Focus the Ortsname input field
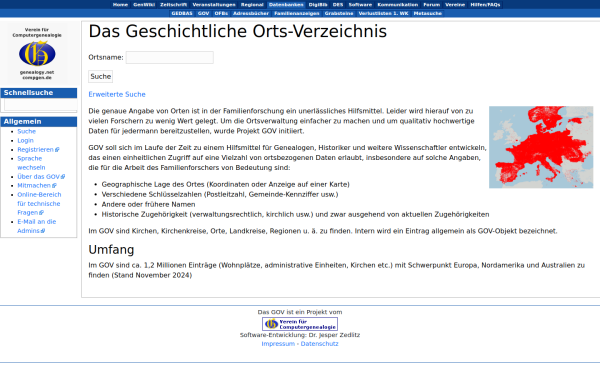Screen dimensions: 600x375 click(x=170, y=57)
